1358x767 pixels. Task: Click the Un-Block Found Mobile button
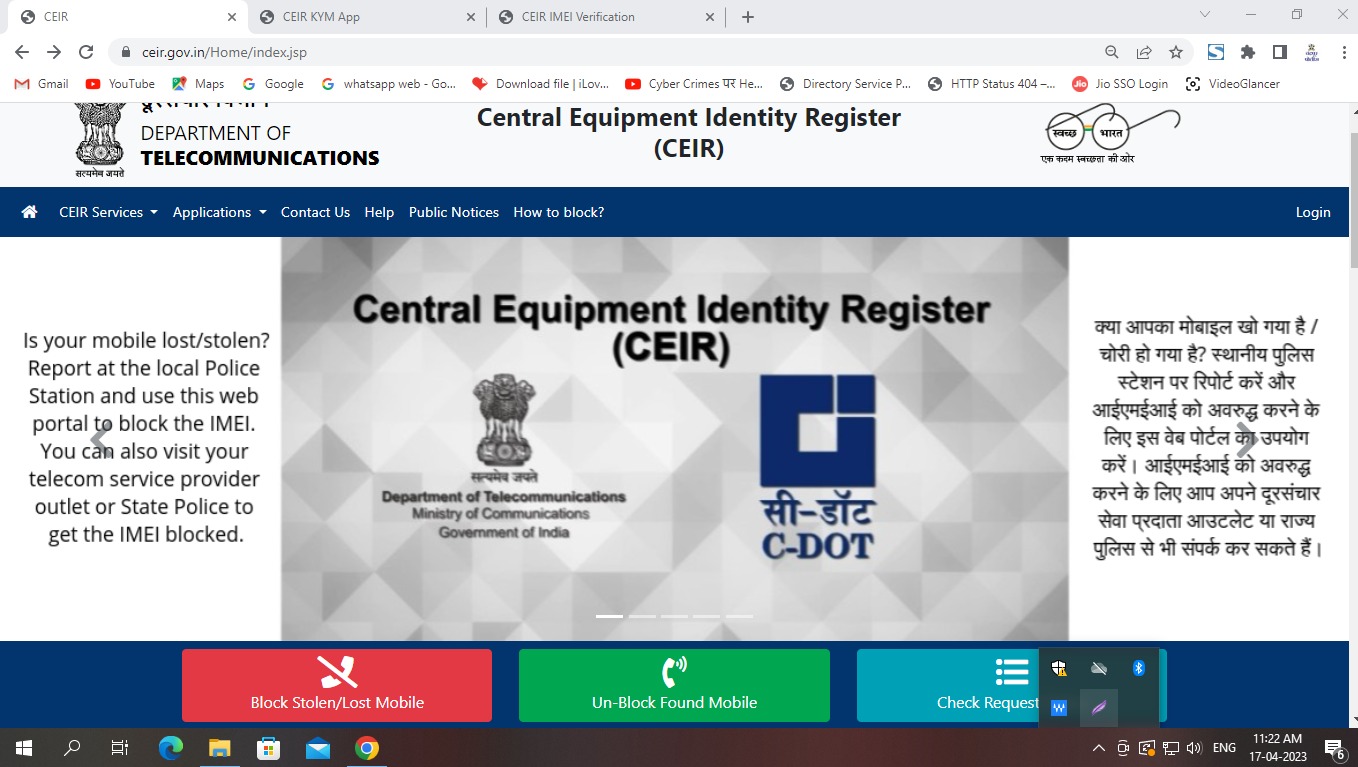(x=674, y=685)
